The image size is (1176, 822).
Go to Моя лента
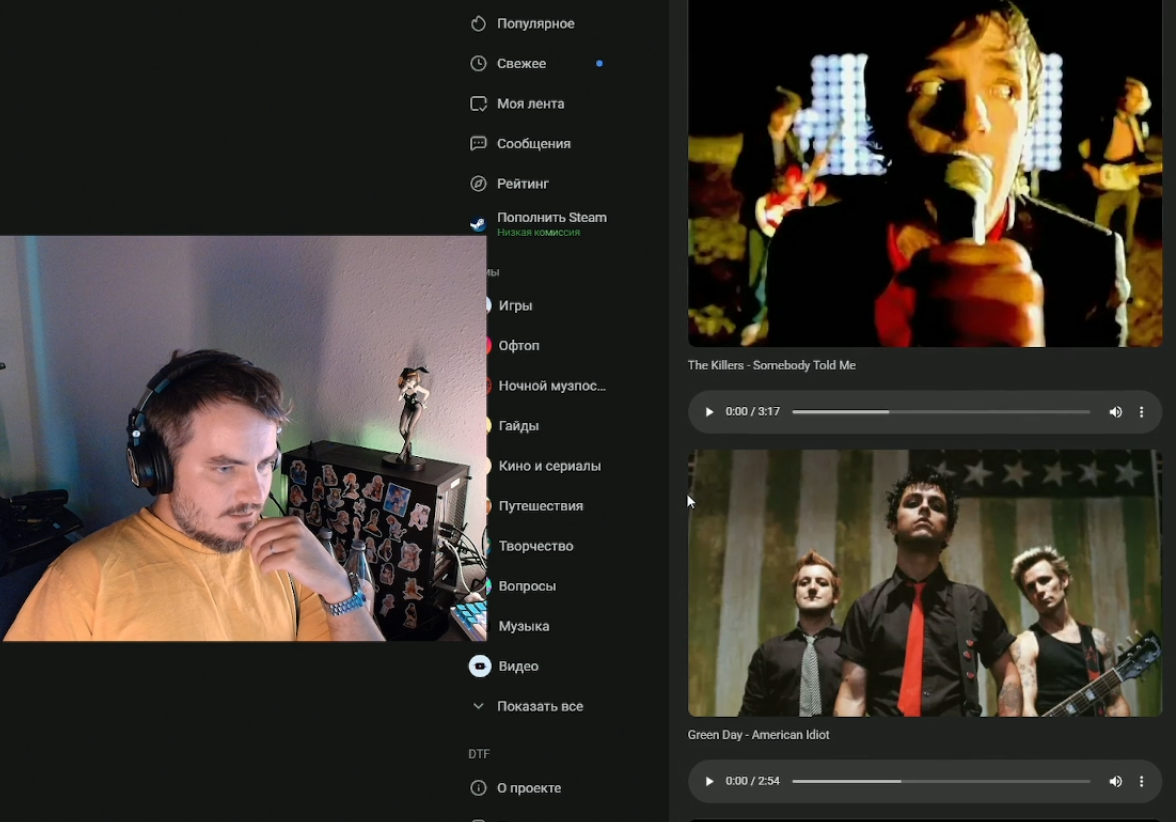point(530,104)
